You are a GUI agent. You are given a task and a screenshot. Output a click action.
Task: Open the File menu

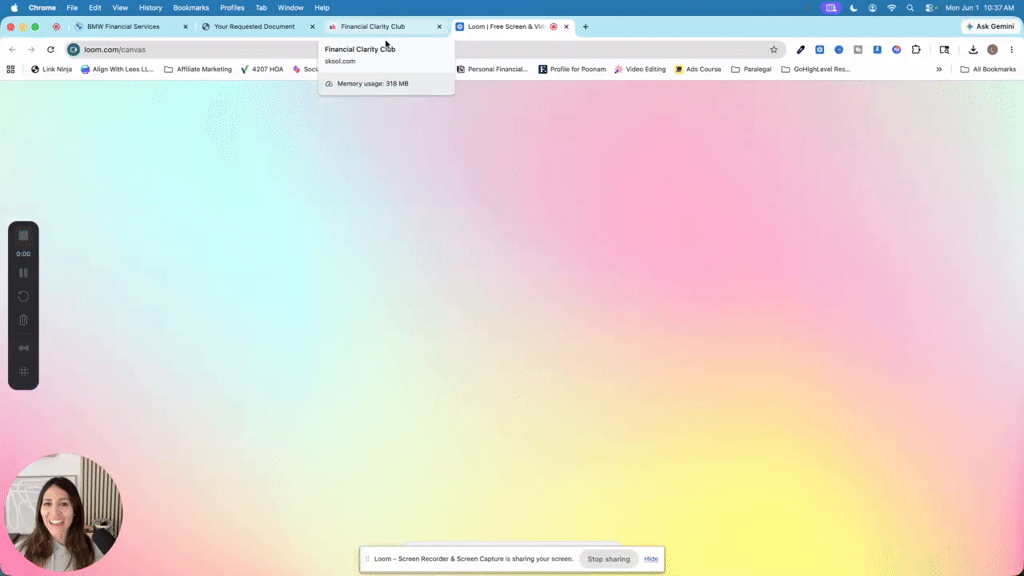click(72, 8)
